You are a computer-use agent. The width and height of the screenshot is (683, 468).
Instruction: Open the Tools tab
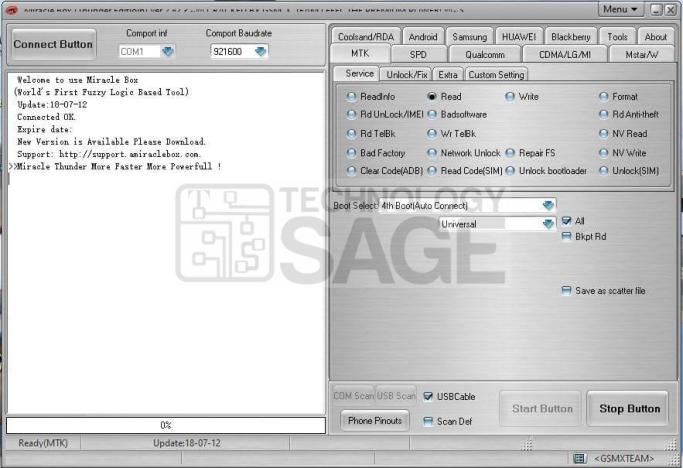(617, 37)
